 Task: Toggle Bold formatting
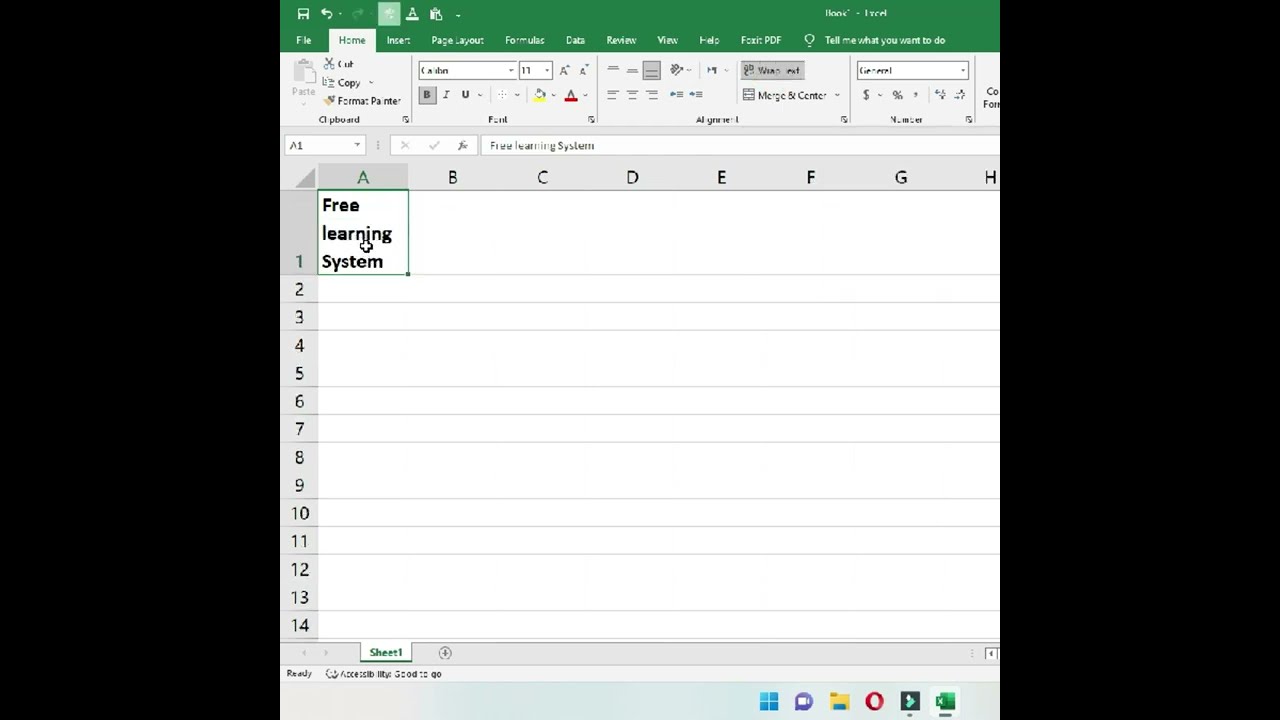(427, 95)
